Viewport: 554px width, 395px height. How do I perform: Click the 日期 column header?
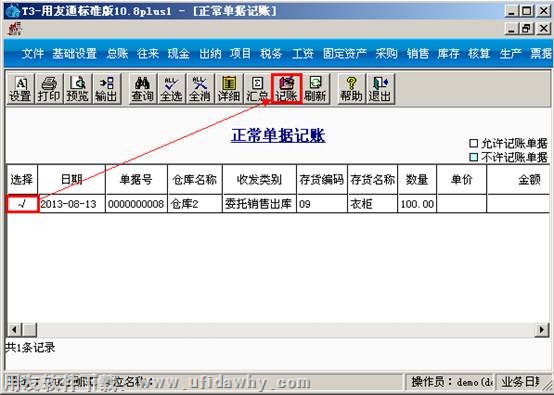click(x=71, y=179)
